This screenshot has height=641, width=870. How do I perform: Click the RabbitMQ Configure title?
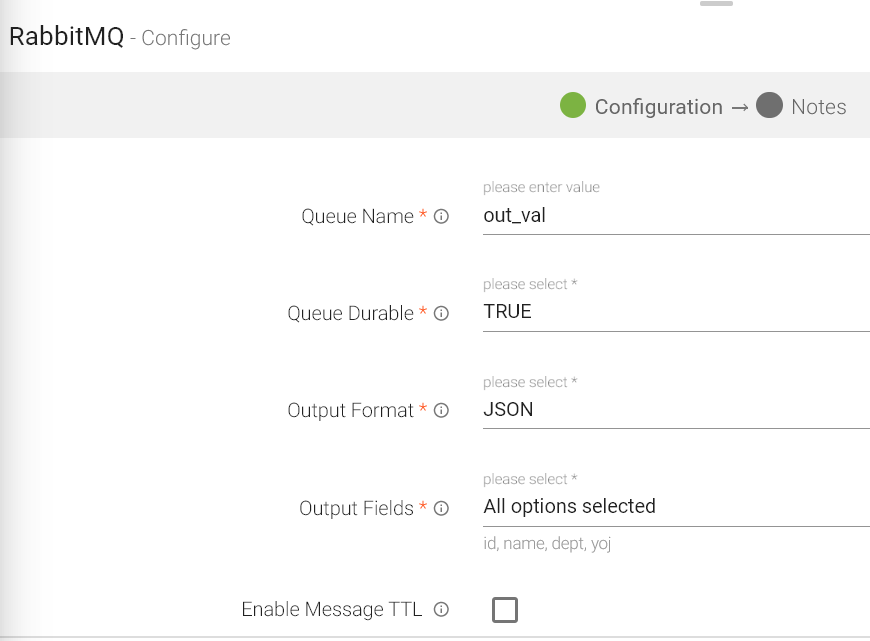(120, 38)
